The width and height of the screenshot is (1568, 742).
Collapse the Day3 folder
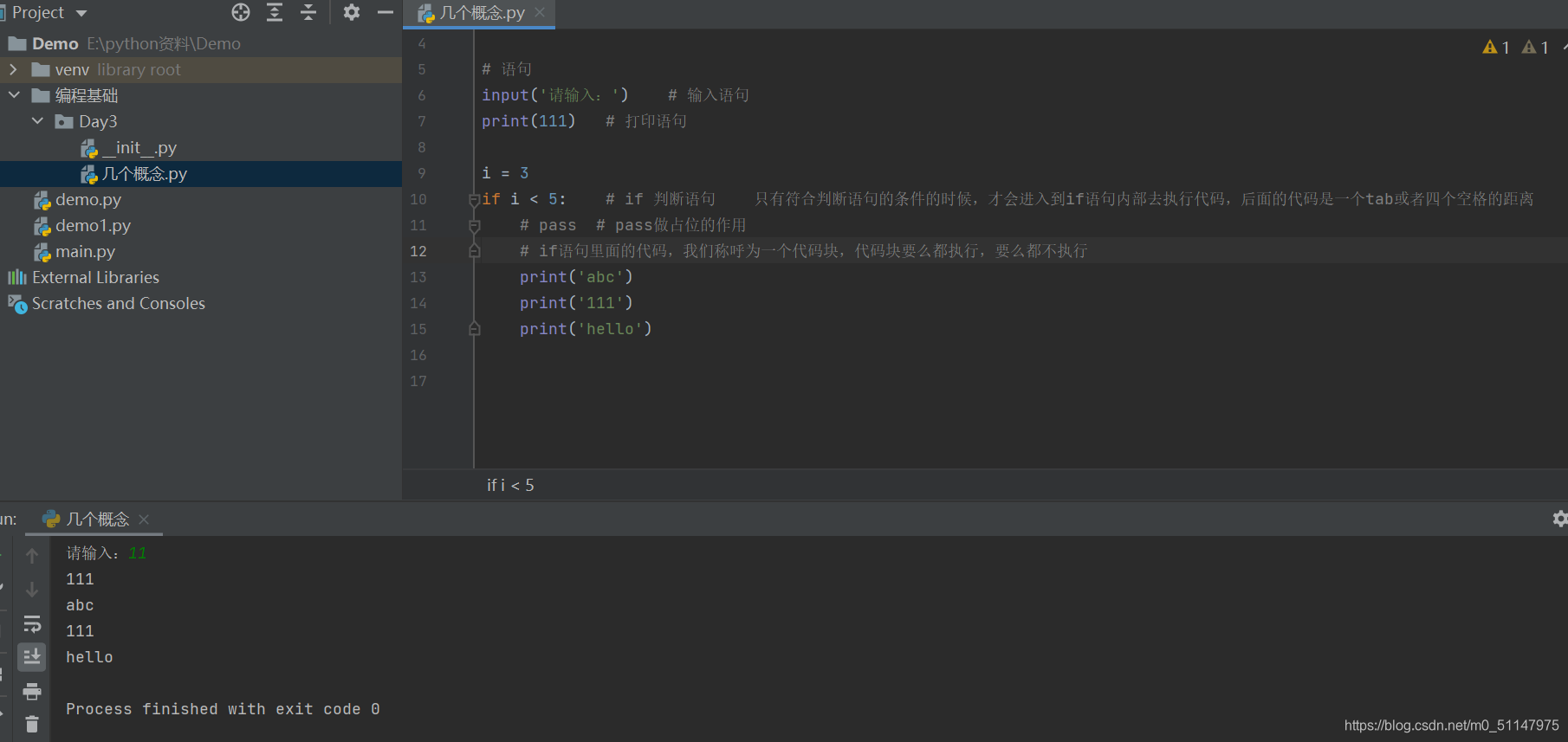[x=37, y=121]
